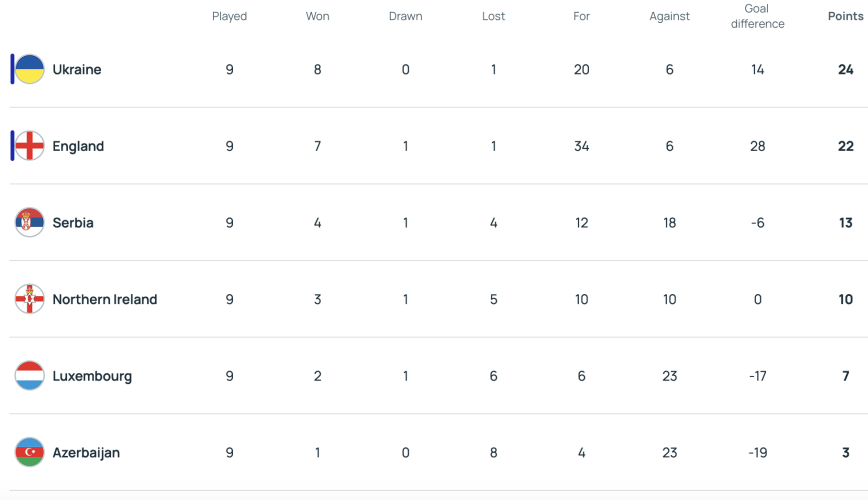This screenshot has height=500, width=868.
Task: Open the Luxembourg team name
Action: click(92, 376)
